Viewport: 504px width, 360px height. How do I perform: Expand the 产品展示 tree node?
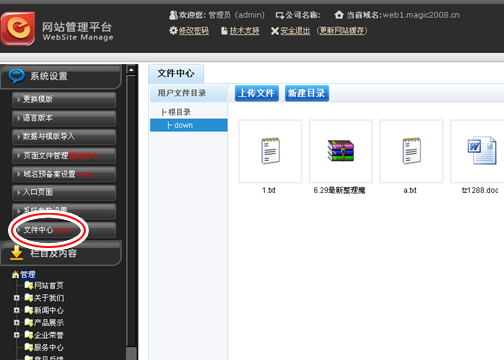pos(16,322)
